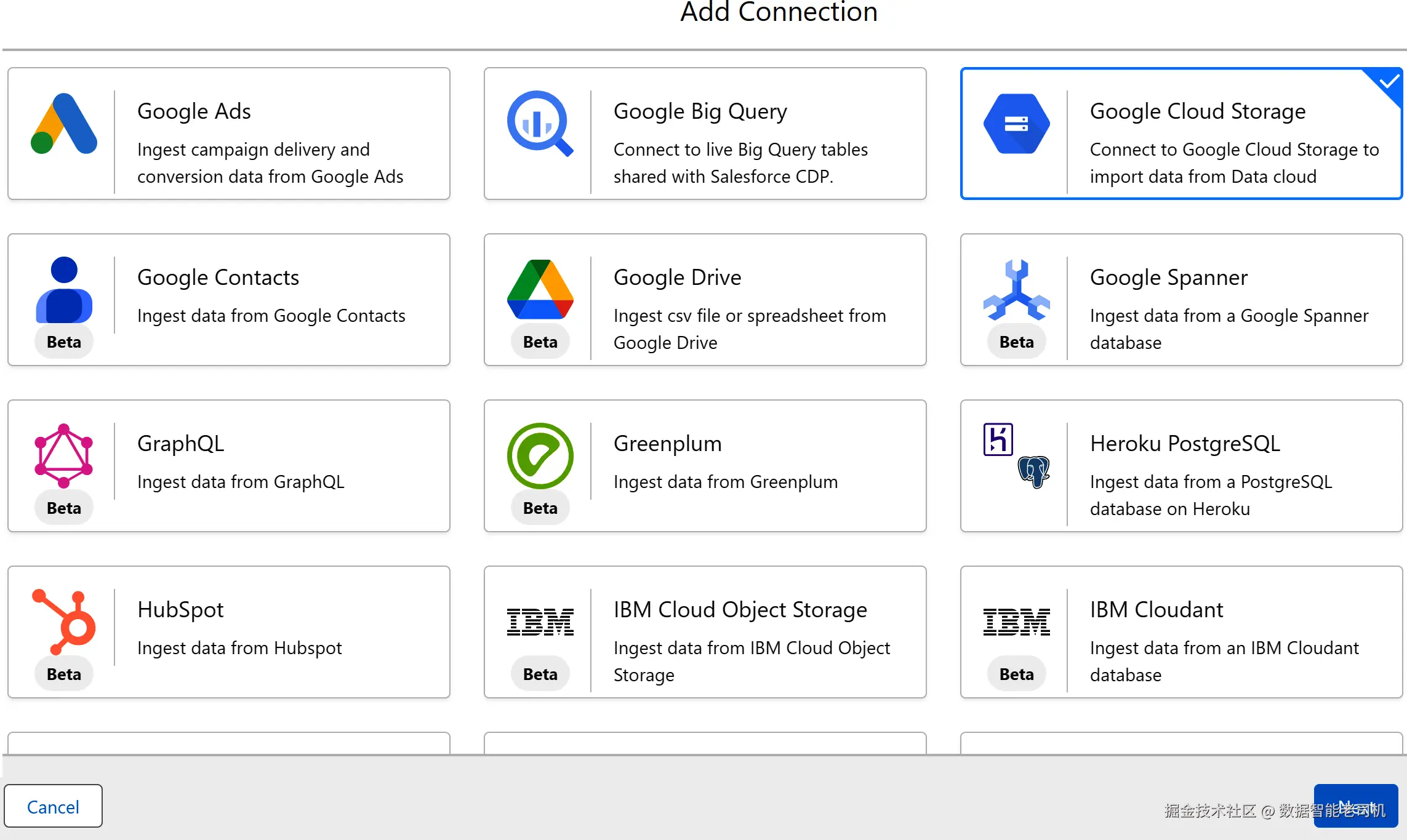Click the Beta badge under IBM Cloudant
Screen dimensions: 1407x840
1017,674
